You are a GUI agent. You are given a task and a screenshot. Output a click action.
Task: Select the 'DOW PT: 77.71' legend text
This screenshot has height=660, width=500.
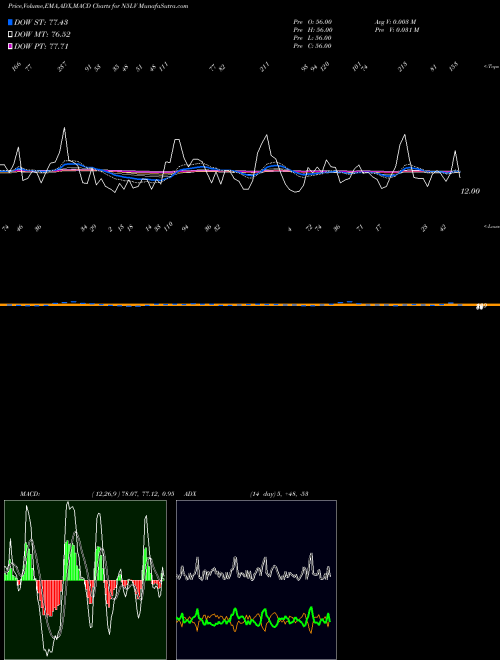point(41,47)
